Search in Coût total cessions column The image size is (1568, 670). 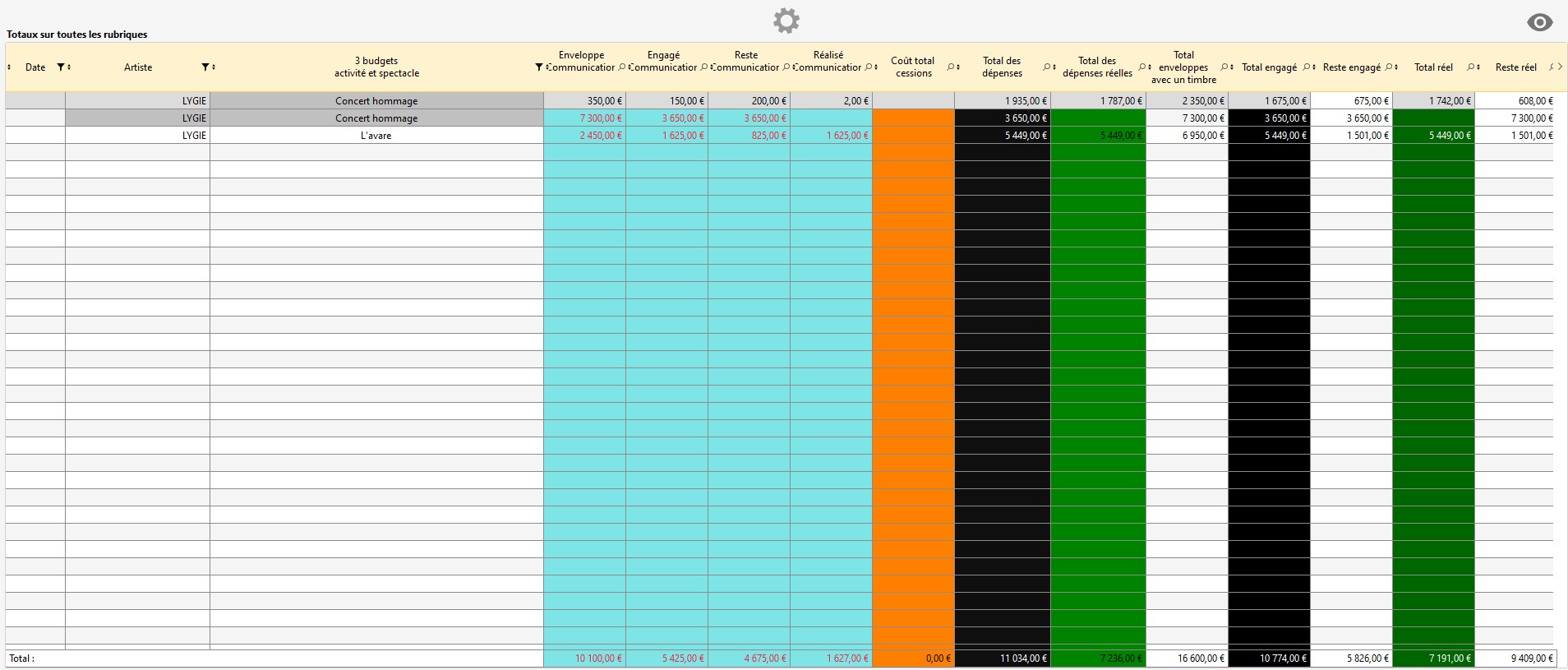click(x=950, y=67)
